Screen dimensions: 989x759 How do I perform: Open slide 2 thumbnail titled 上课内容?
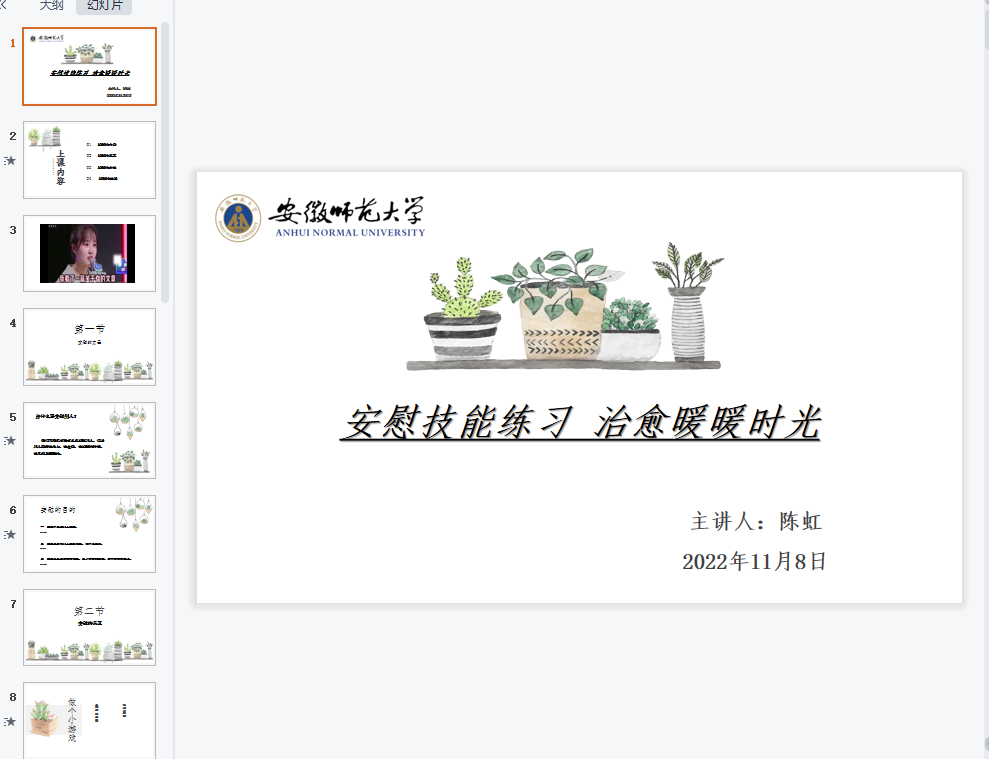point(90,160)
